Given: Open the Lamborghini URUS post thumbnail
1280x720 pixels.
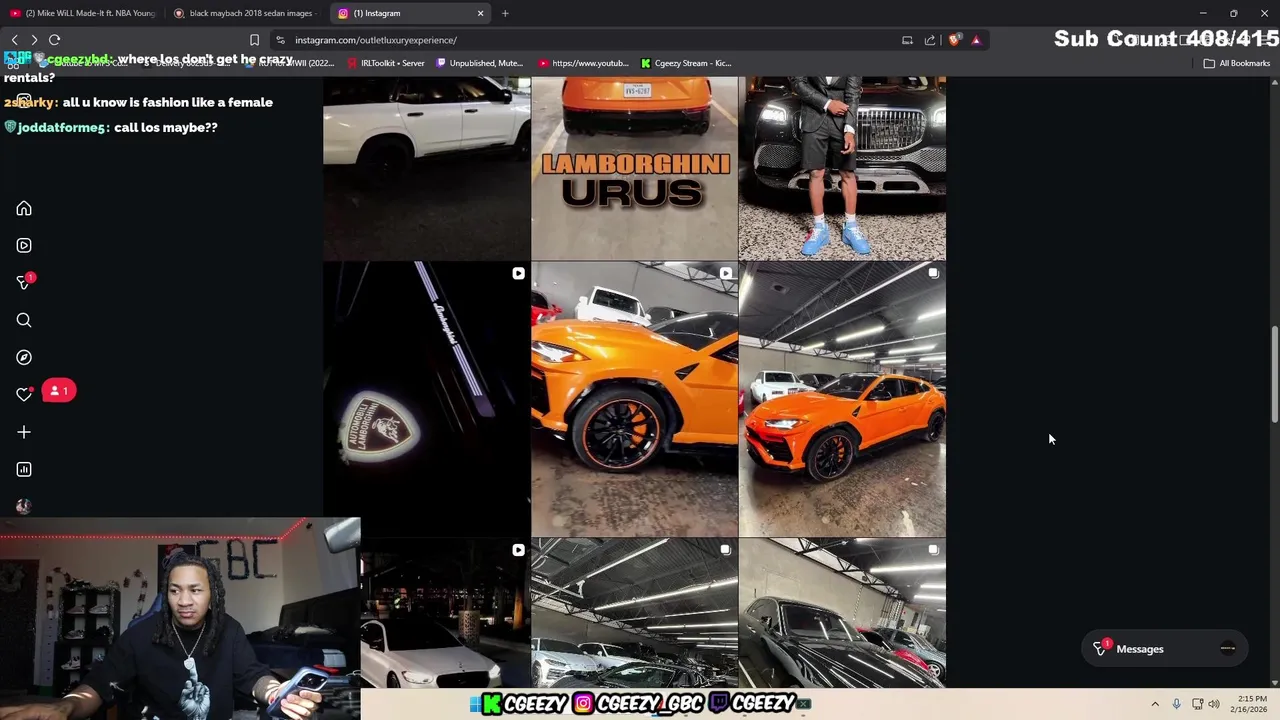Looking at the screenshot, I should click(634, 168).
